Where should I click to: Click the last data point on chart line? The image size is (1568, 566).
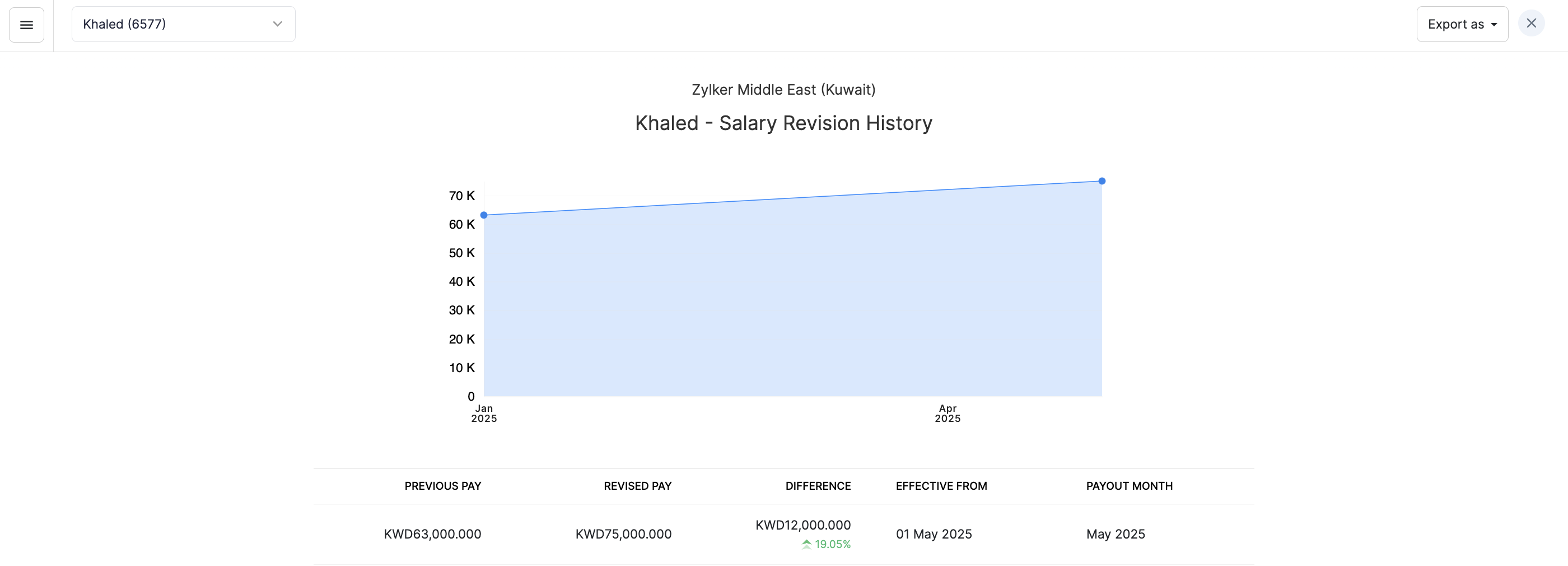coord(1102,181)
